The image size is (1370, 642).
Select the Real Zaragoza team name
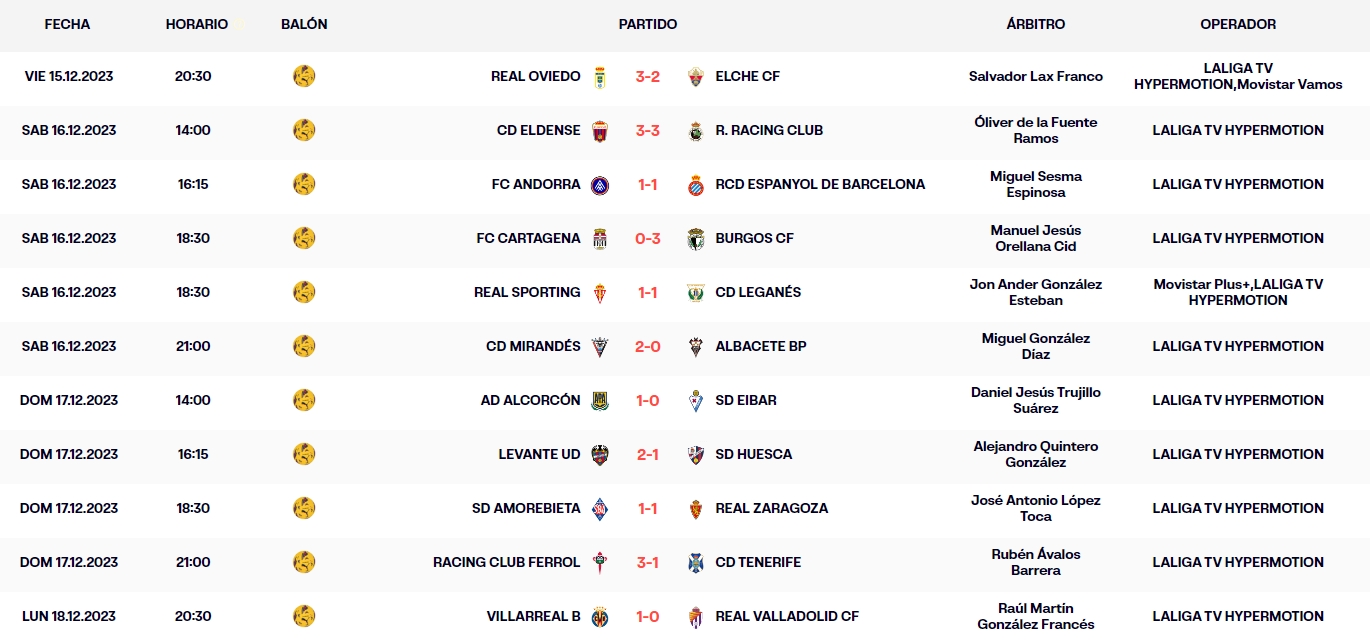pyautogui.click(x=771, y=509)
